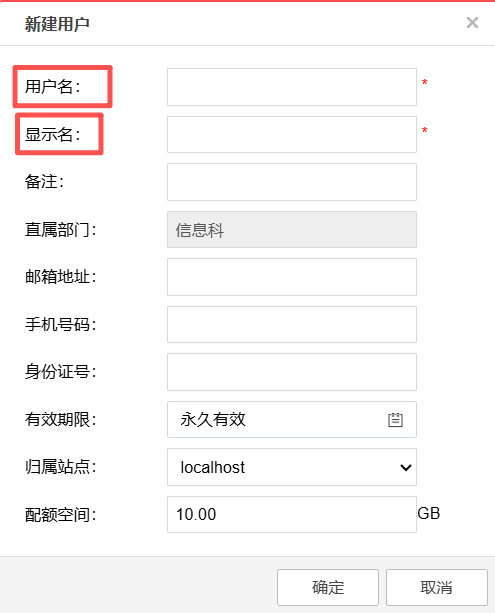Close the 新建用户 dialog with X icon

[472, 23]
